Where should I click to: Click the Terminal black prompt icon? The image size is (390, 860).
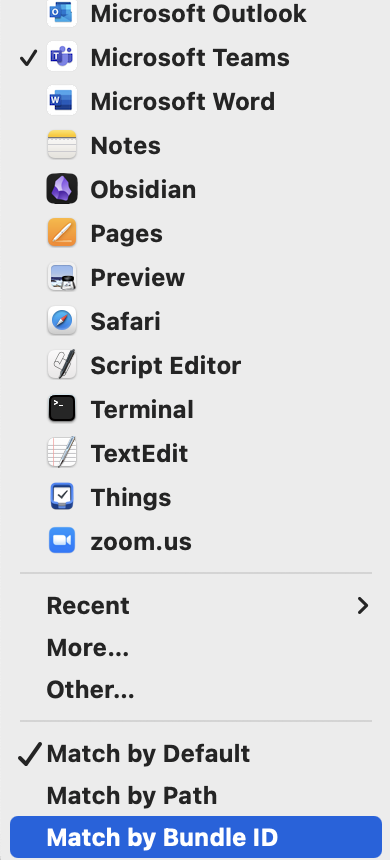click(61, 409)
